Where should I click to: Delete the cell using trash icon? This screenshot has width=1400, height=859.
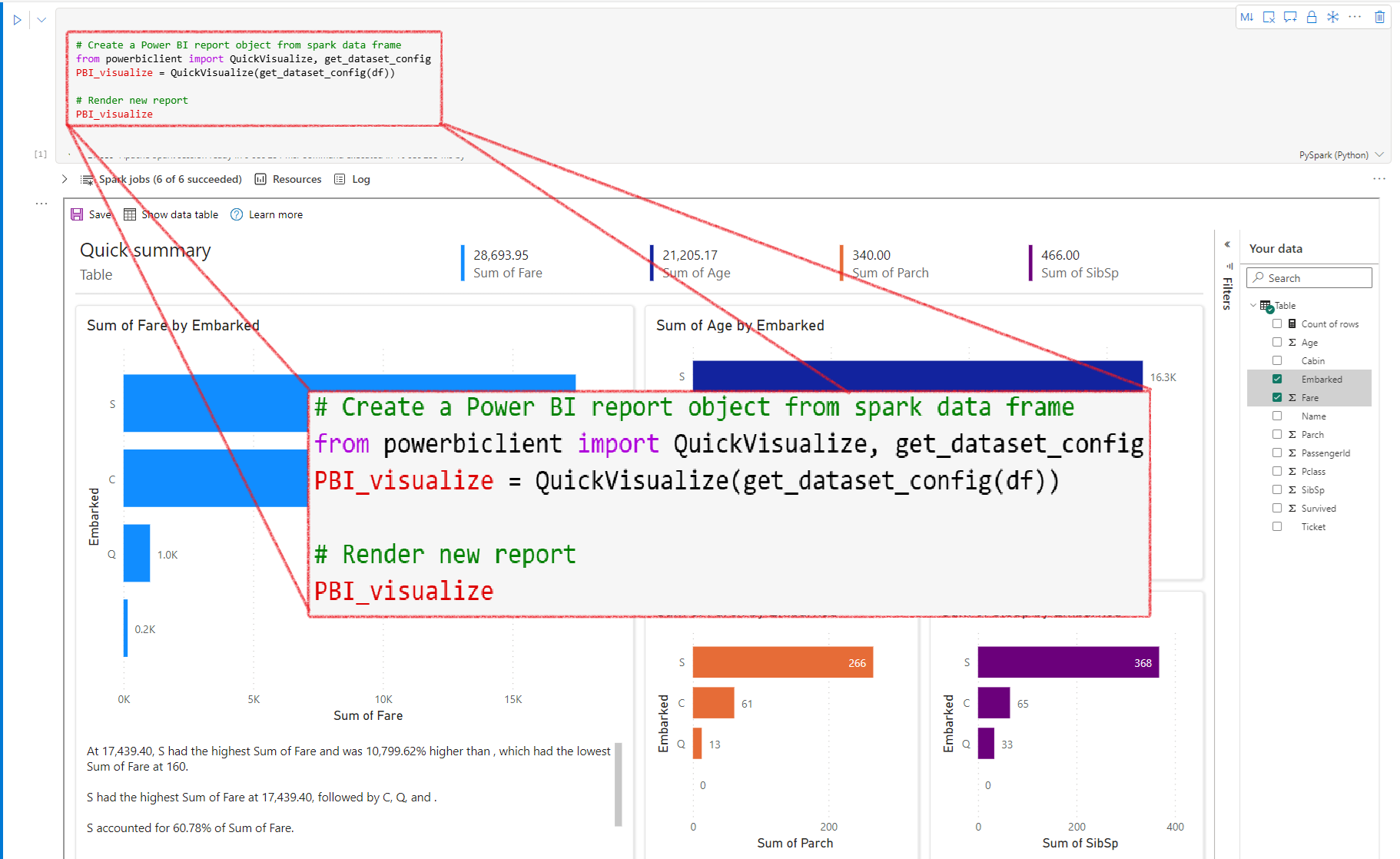tap(1379, 17)
